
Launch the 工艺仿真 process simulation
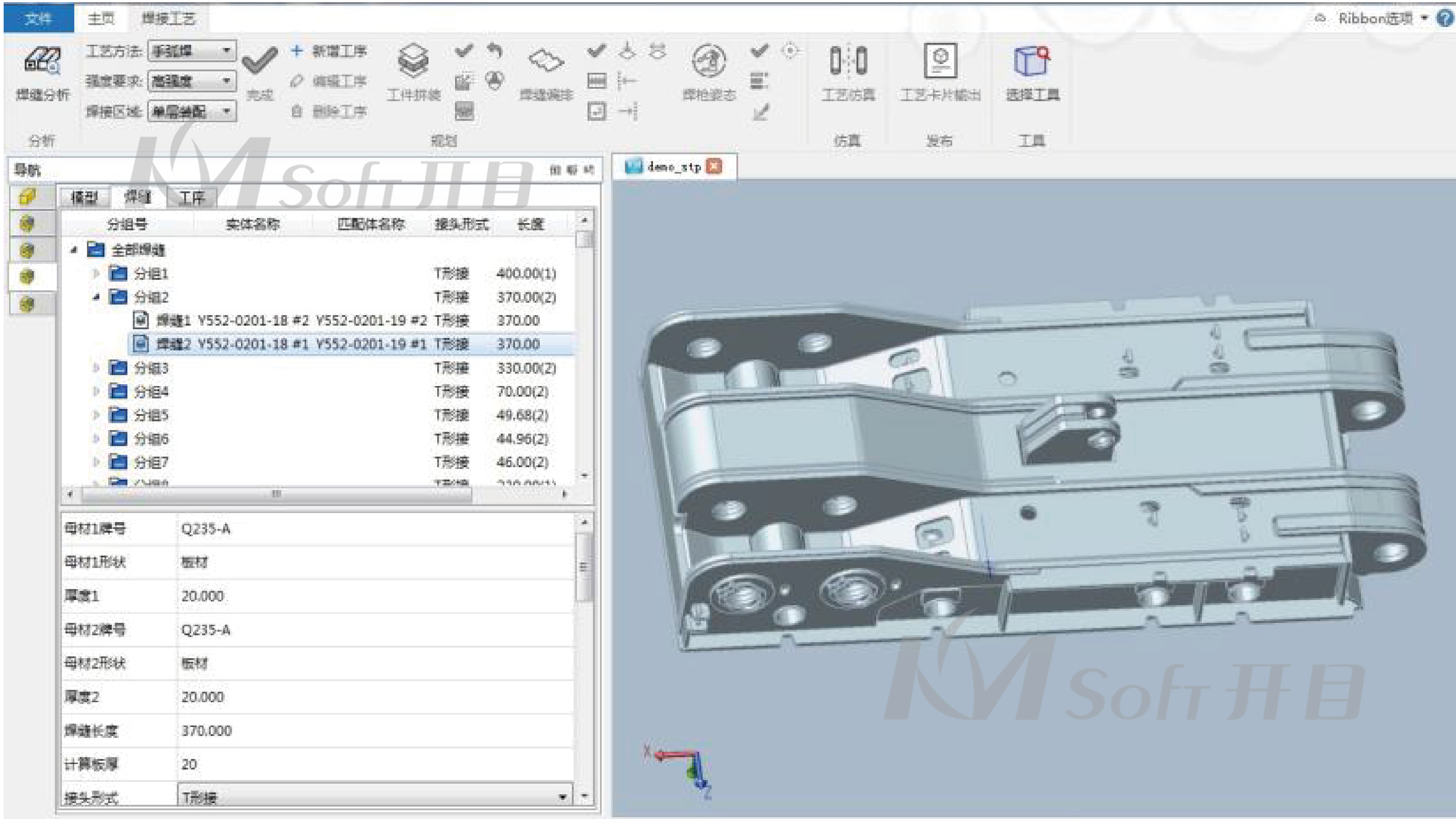click(848, 72)
